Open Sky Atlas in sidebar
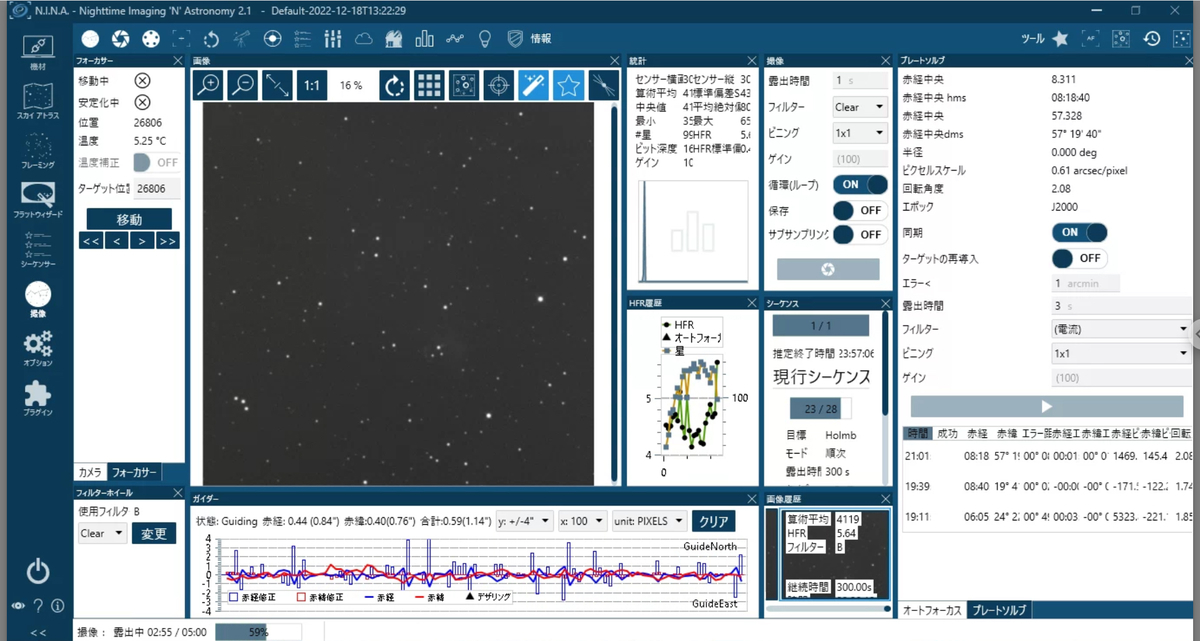Viewport: 1200px width, 641px height. coord(37,102)
